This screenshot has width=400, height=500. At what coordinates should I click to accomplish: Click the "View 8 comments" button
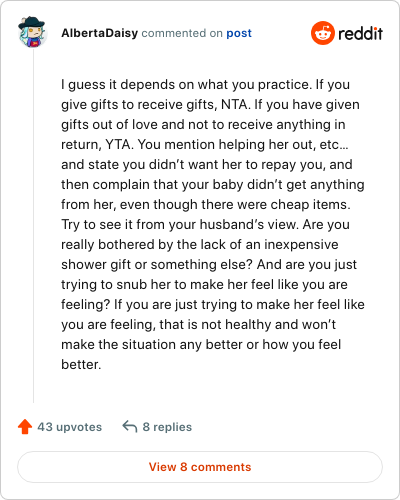200,467
